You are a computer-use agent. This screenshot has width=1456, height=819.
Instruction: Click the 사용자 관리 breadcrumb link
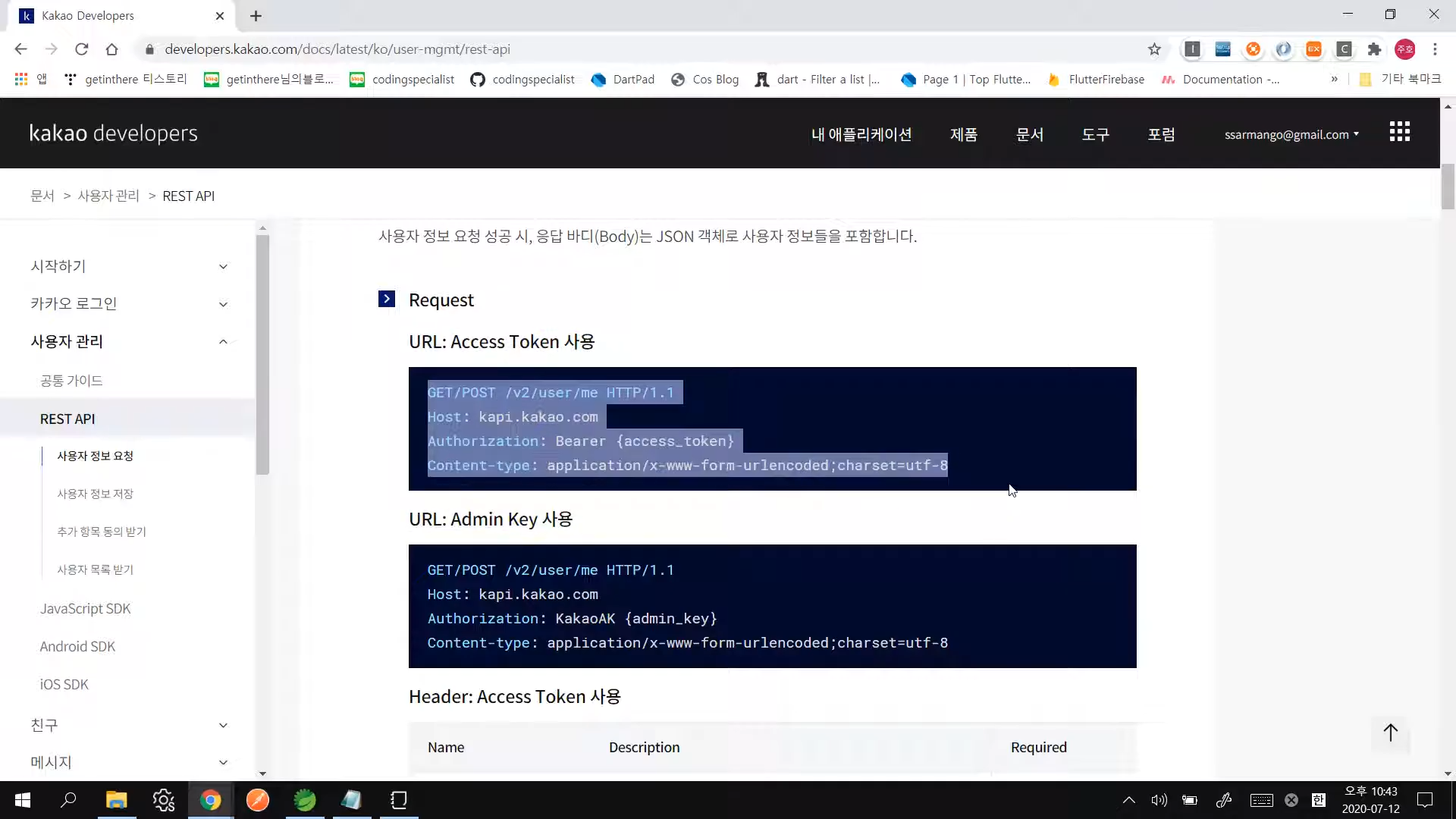[108, 196]
